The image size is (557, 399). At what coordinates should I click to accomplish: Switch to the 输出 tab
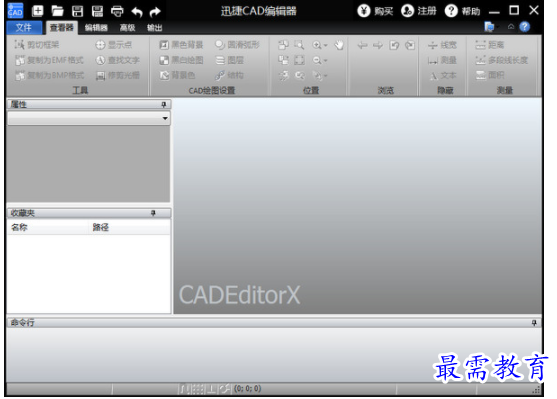pos(155,28)
